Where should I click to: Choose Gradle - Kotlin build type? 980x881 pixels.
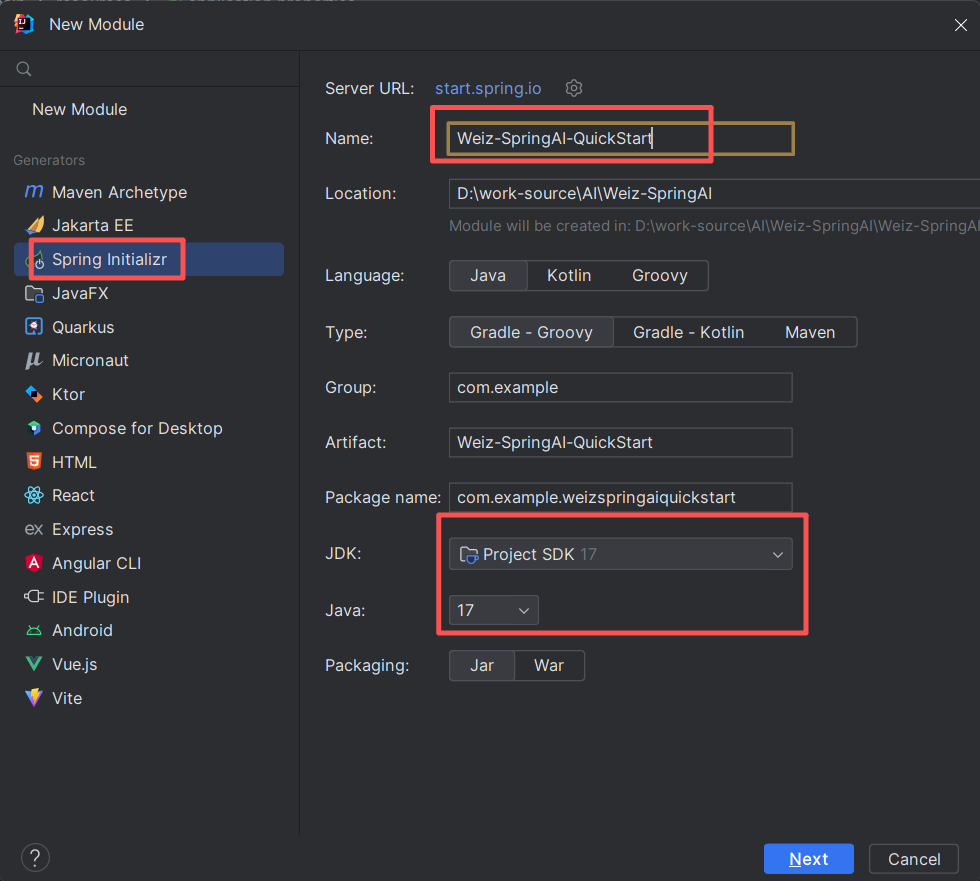[x=688, y=332]
